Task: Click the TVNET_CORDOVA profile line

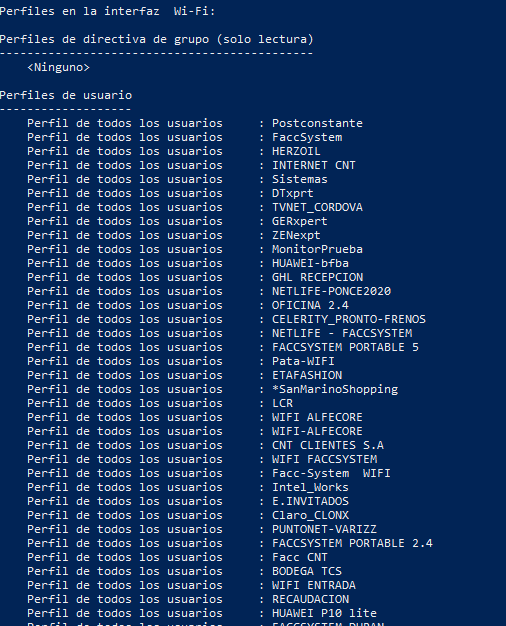Action: point(317,207)
